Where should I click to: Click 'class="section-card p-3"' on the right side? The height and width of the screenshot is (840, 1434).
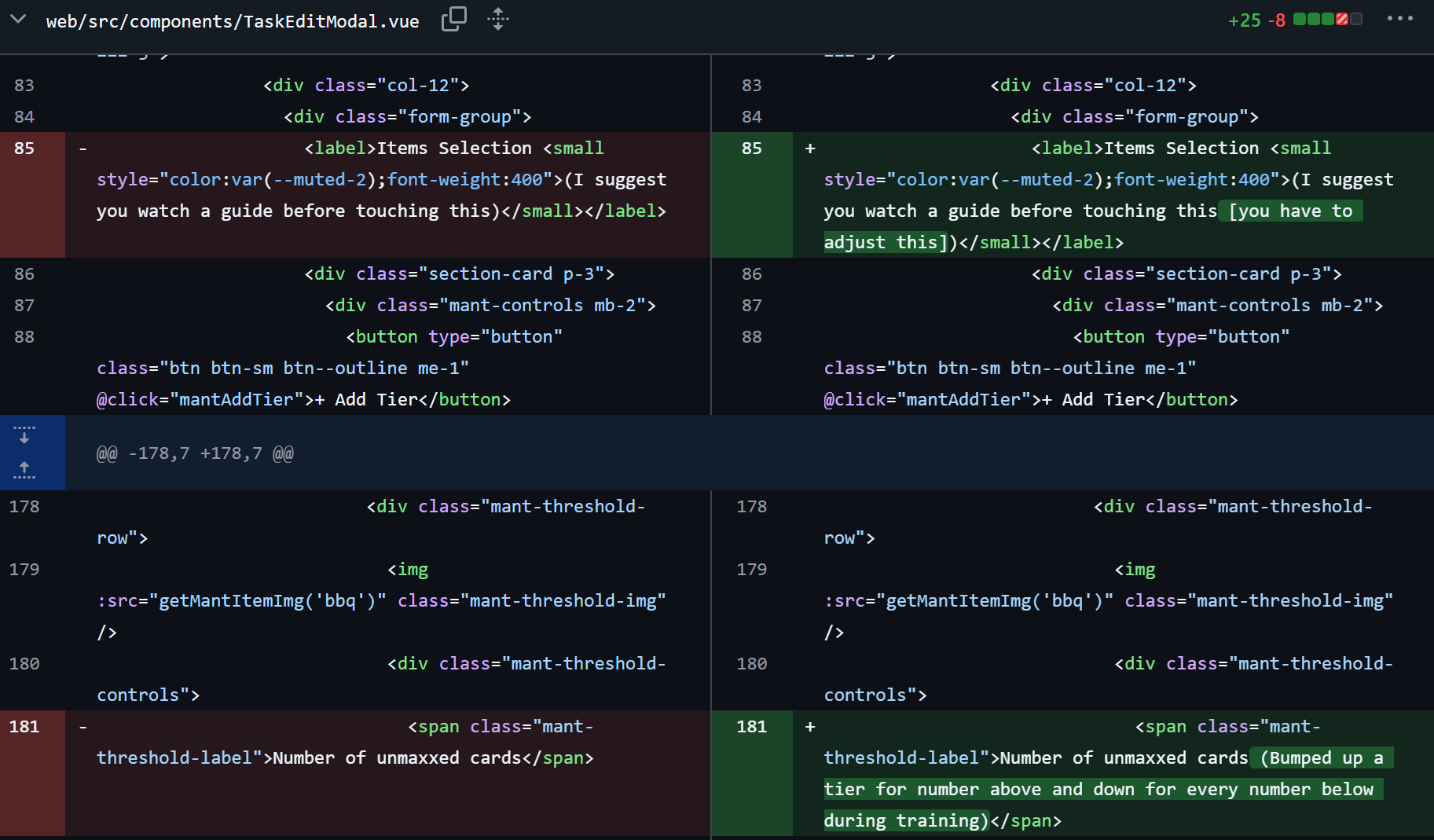(x=1208, y=273)
